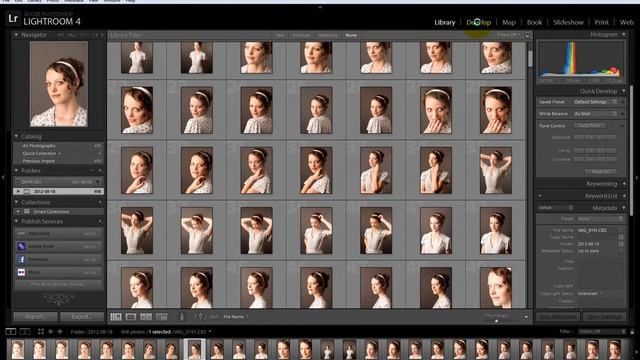This screenshot has height=360, width=640.
Task: Add publish service with plus icon
Action: (x=100, y=221)
